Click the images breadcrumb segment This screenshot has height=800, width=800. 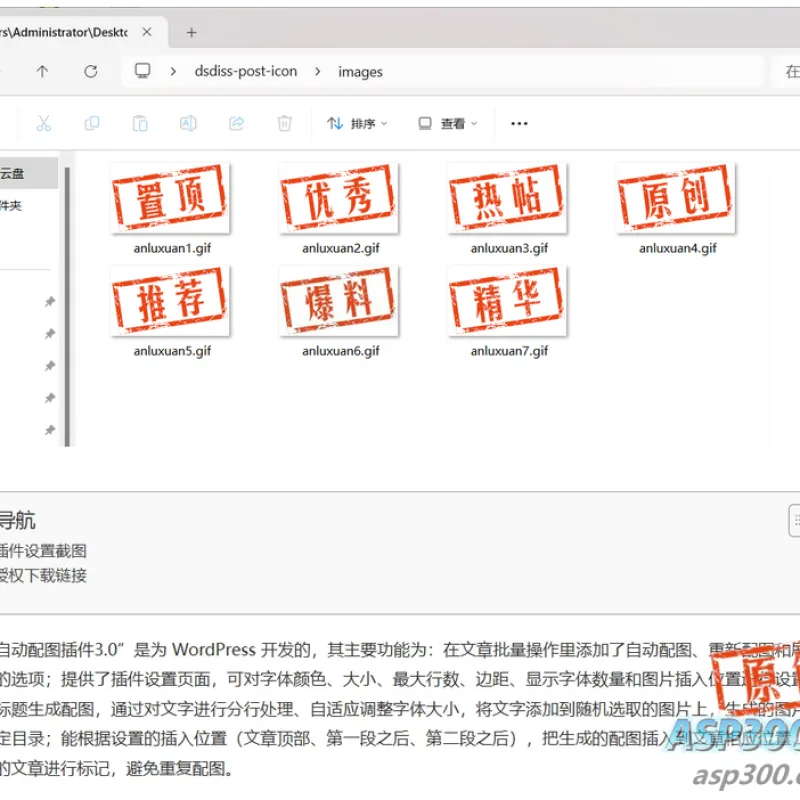click(360, 72)
